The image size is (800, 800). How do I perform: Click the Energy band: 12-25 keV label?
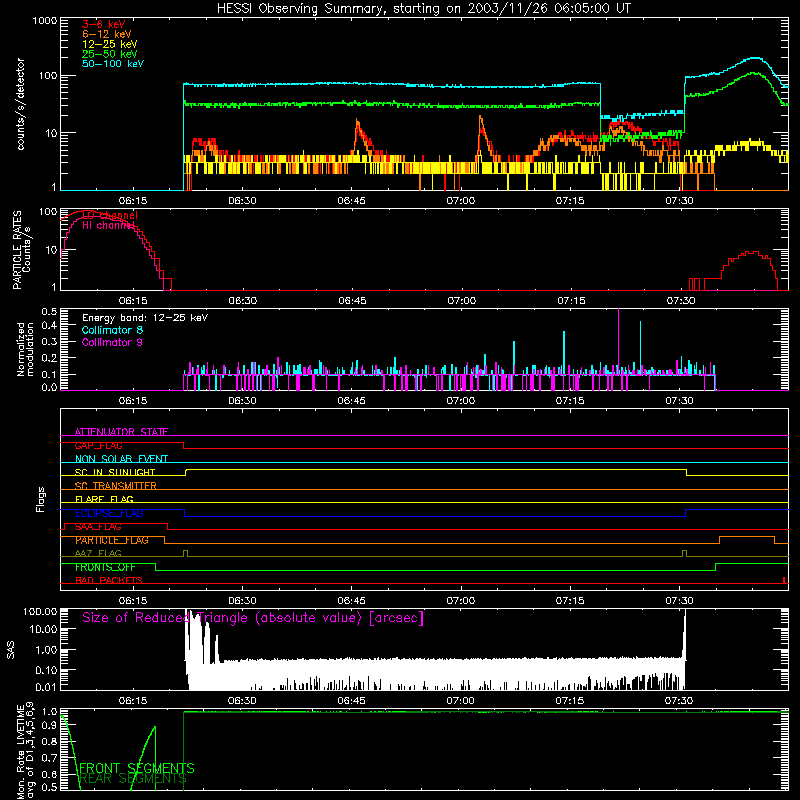pos(145,318)
